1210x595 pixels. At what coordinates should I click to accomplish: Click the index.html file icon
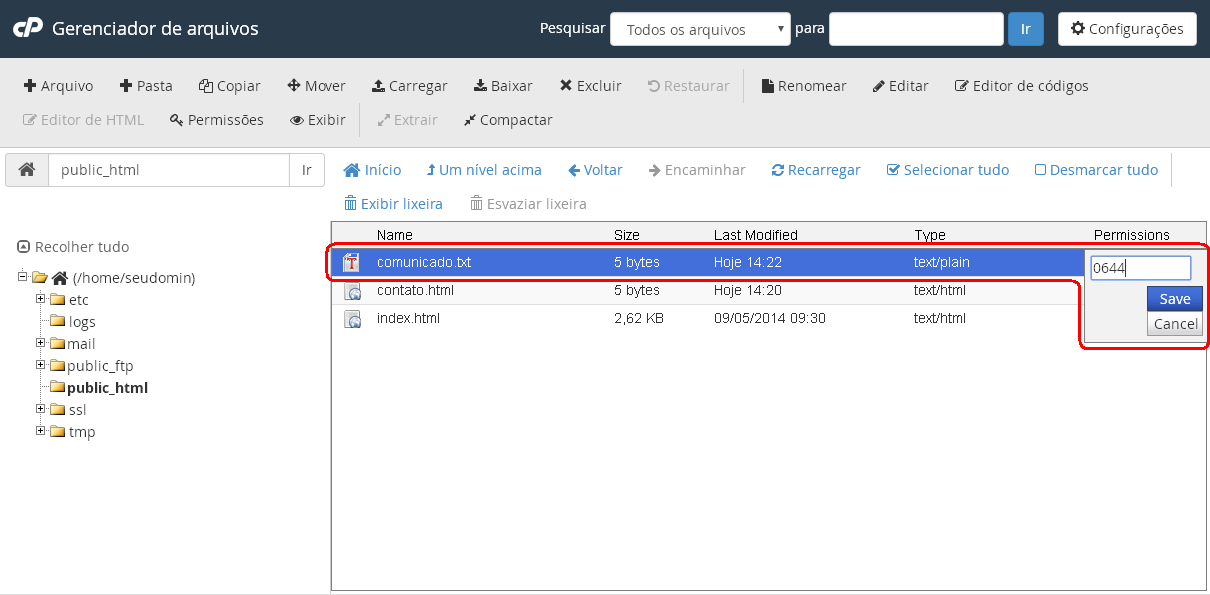tap(352, 319)
